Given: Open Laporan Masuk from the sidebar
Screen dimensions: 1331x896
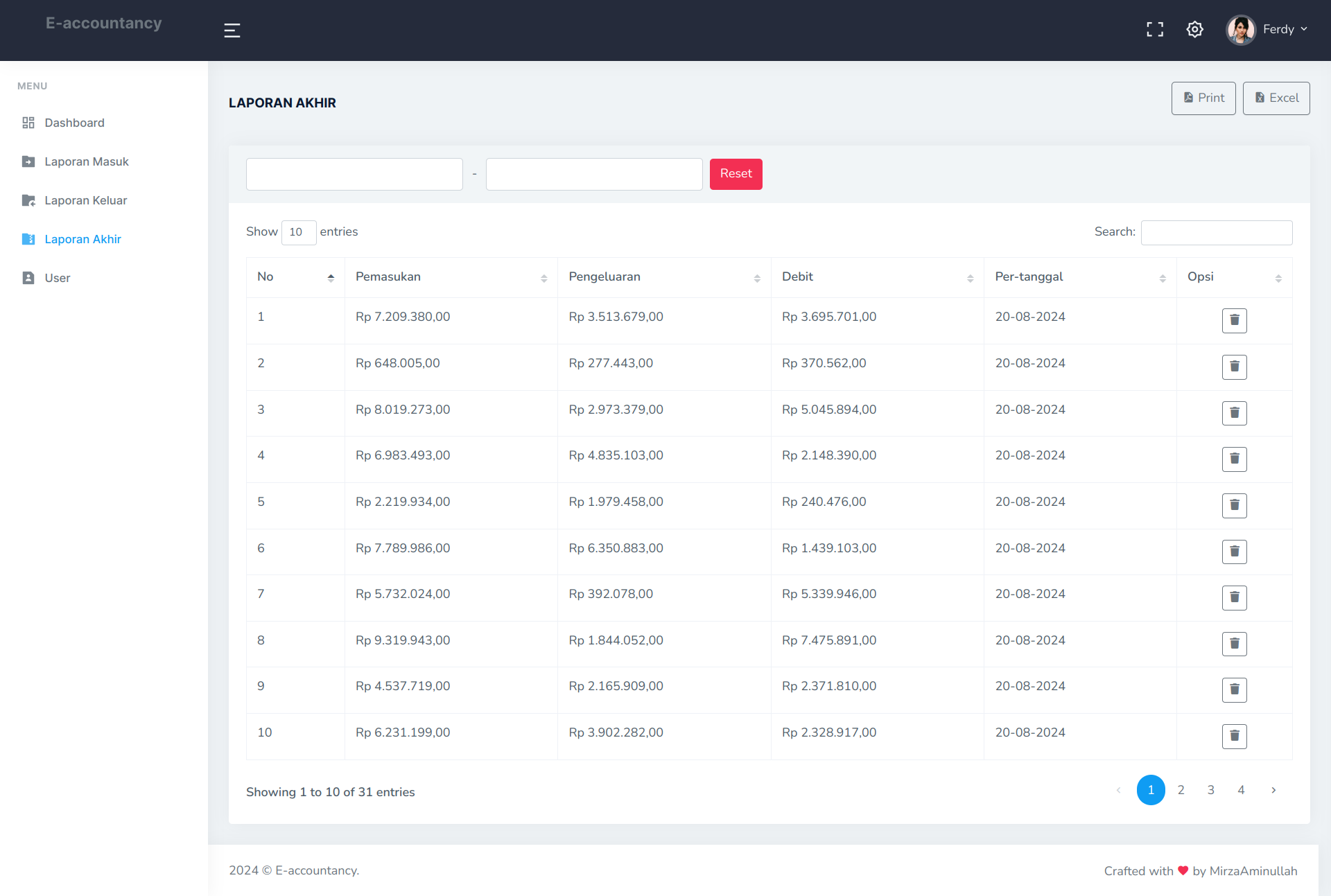Looking at the screenshot, I should click(87, 162).
